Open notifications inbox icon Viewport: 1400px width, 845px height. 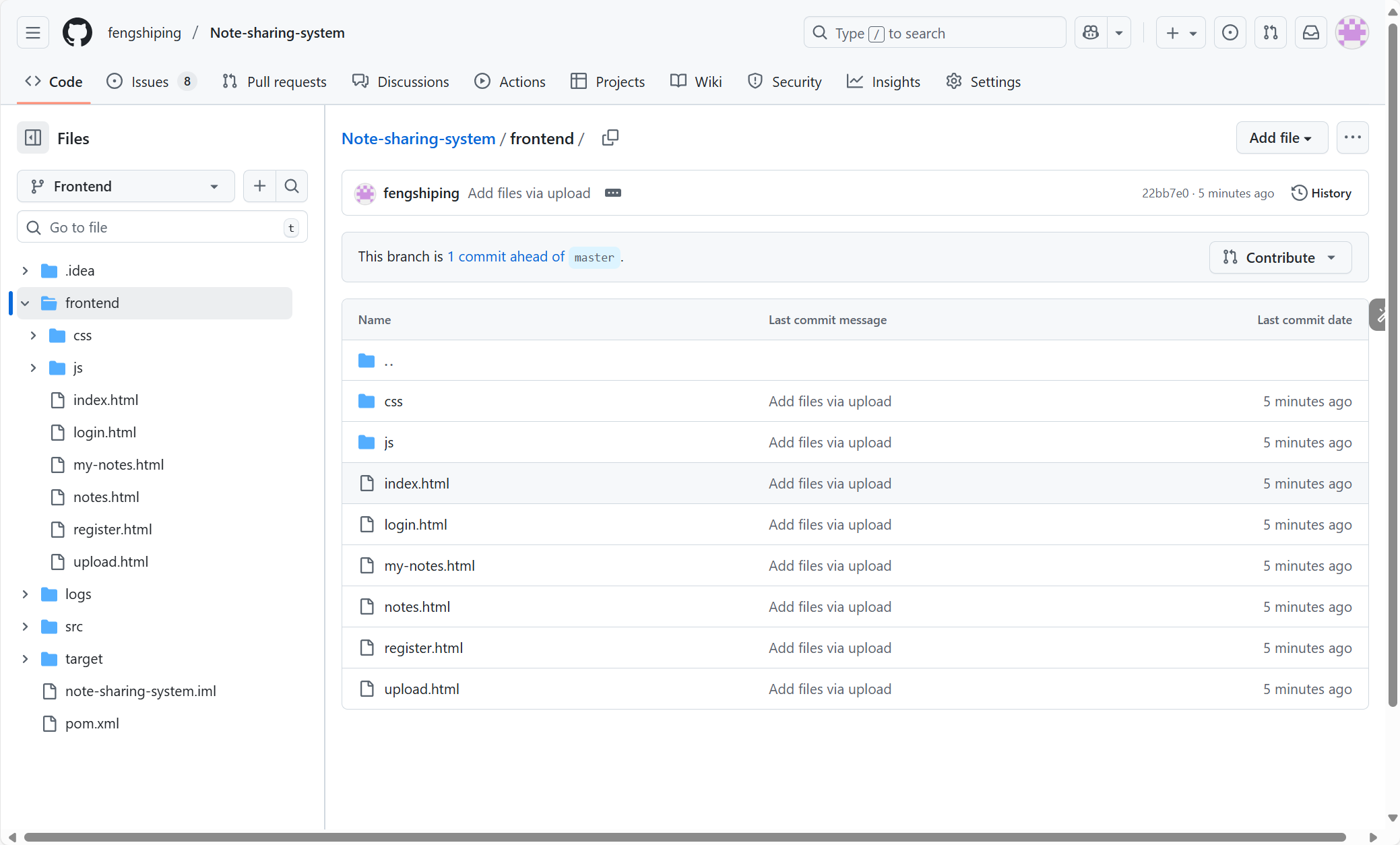[1310, 32]
